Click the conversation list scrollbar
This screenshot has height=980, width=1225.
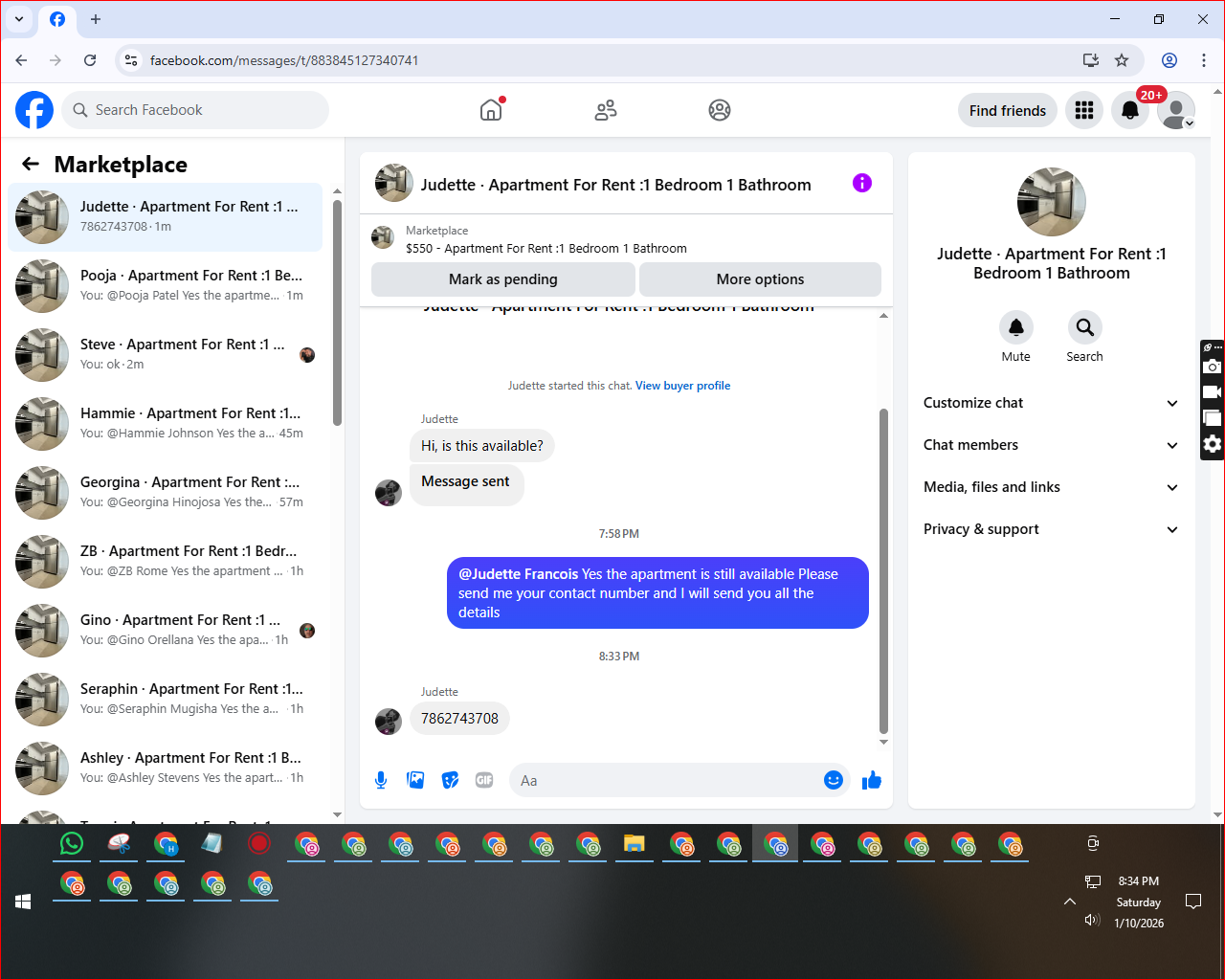(337, 313)
